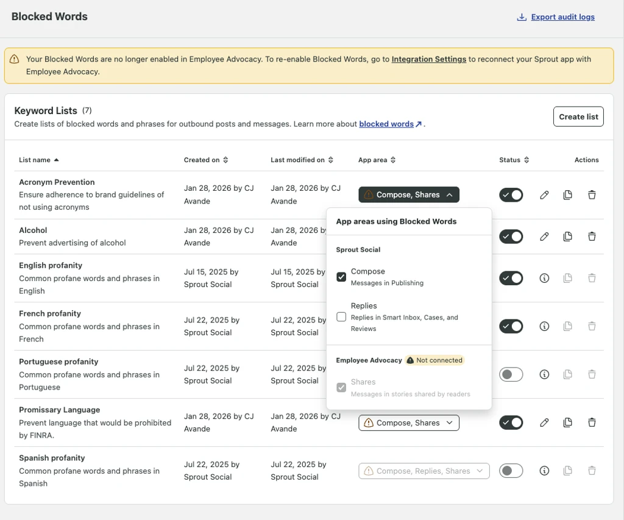Click Promissary Language list name
Image resolution: width=624 pixels, height=520 pixels.
59,410
